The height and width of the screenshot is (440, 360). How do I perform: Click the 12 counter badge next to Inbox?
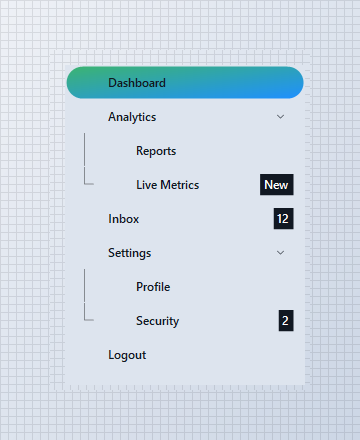click(284, 219)
